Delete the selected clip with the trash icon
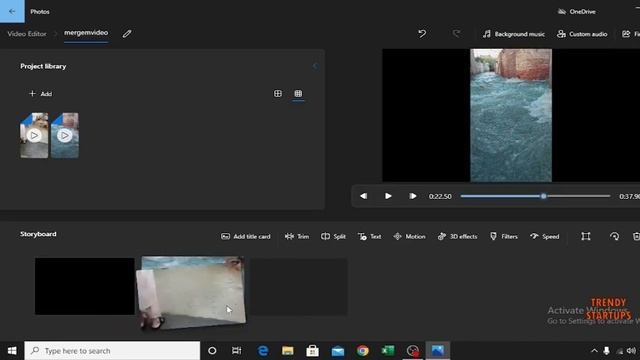Image resolution: width=640 pixels, height=360 pixels. 636,236
